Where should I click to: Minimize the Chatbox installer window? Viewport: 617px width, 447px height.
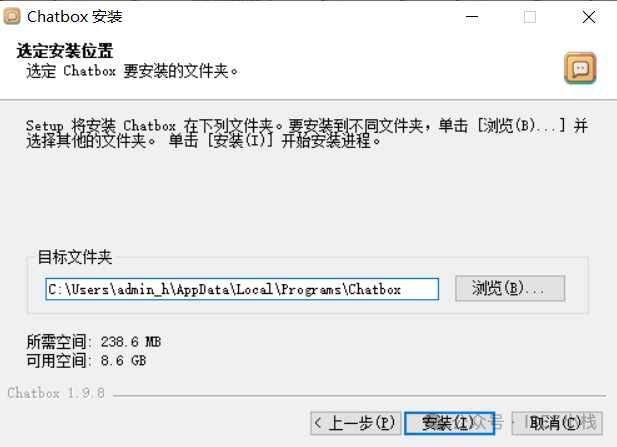472,17
